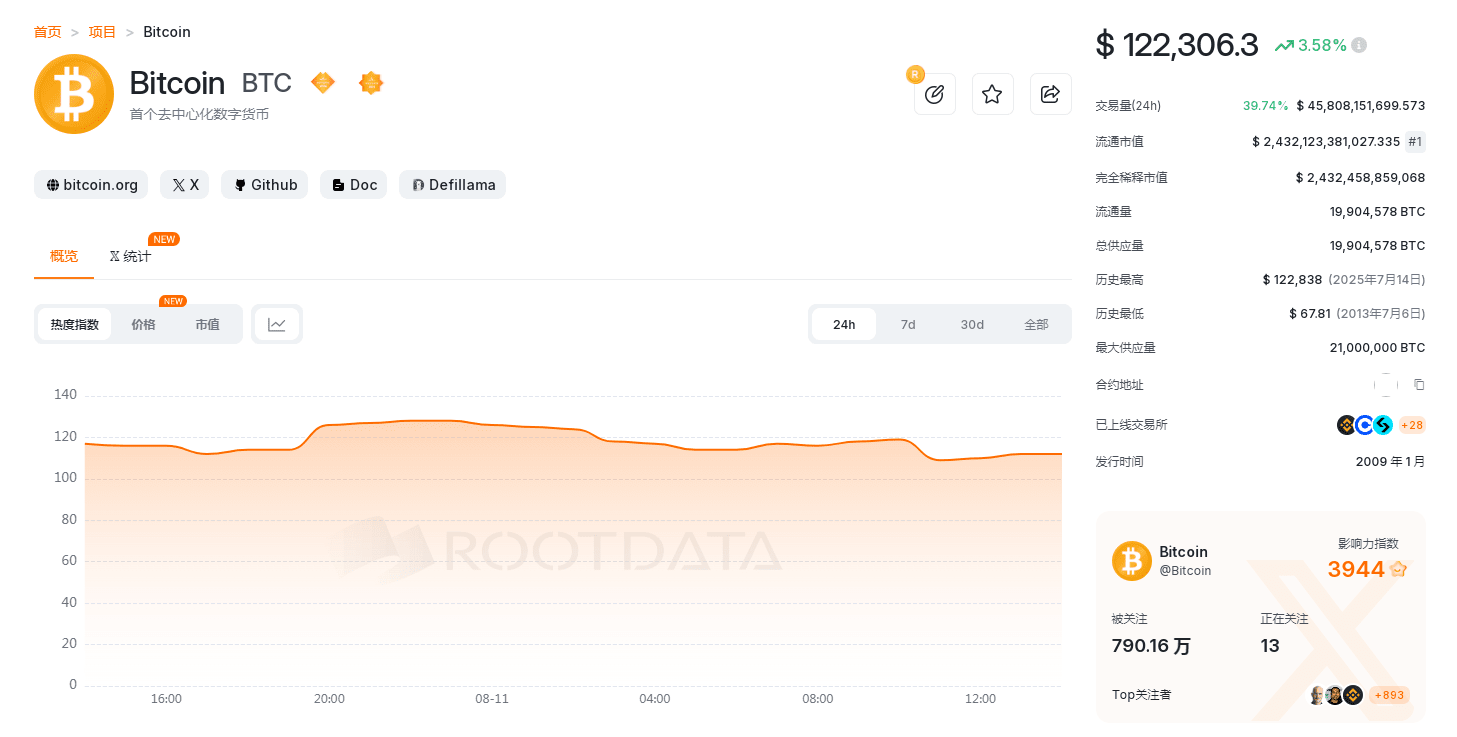Switch to the 概览 tab
The height and width of the screenshot is (737, 1457).
(64, 257)
